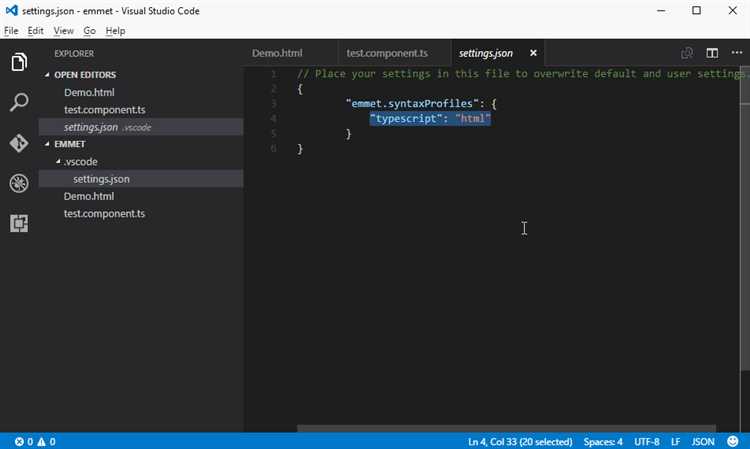Click the split editor icon
The width and height of the screenshot is (750, 449).
[712, 53]
